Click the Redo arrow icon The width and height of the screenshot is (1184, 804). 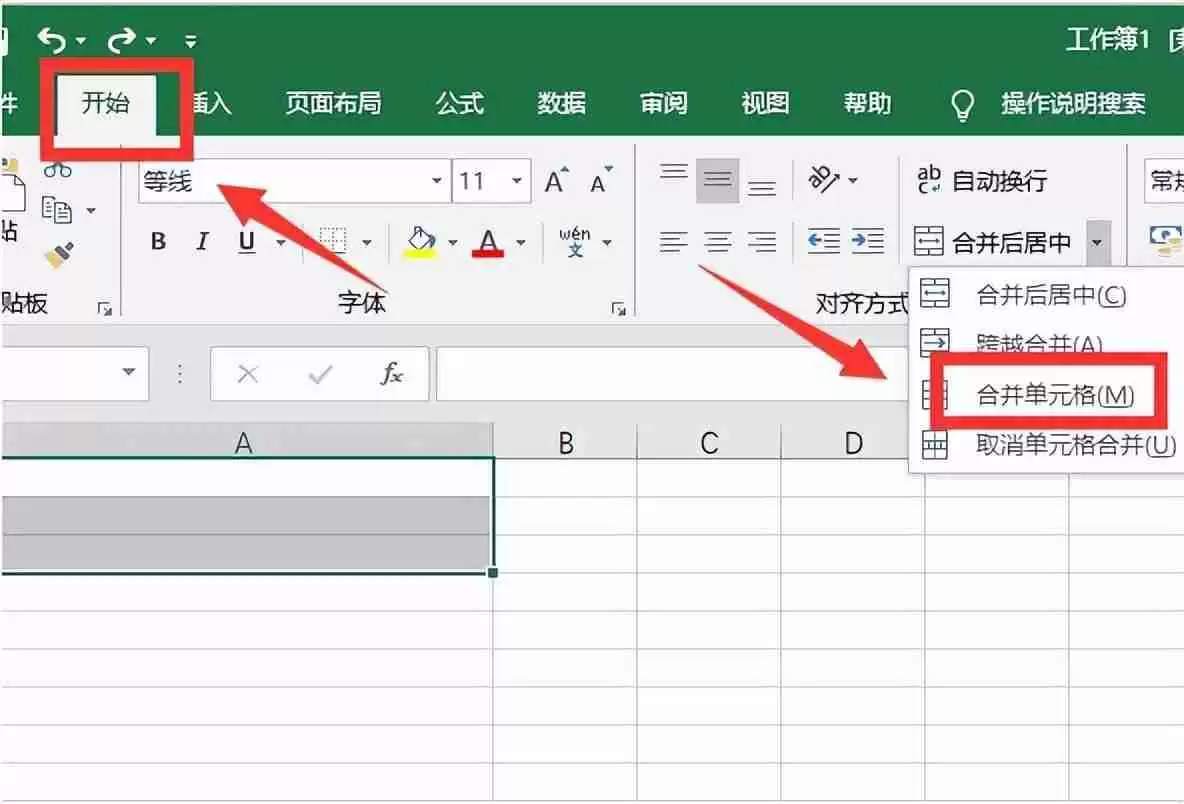click(x=121, y=39)
